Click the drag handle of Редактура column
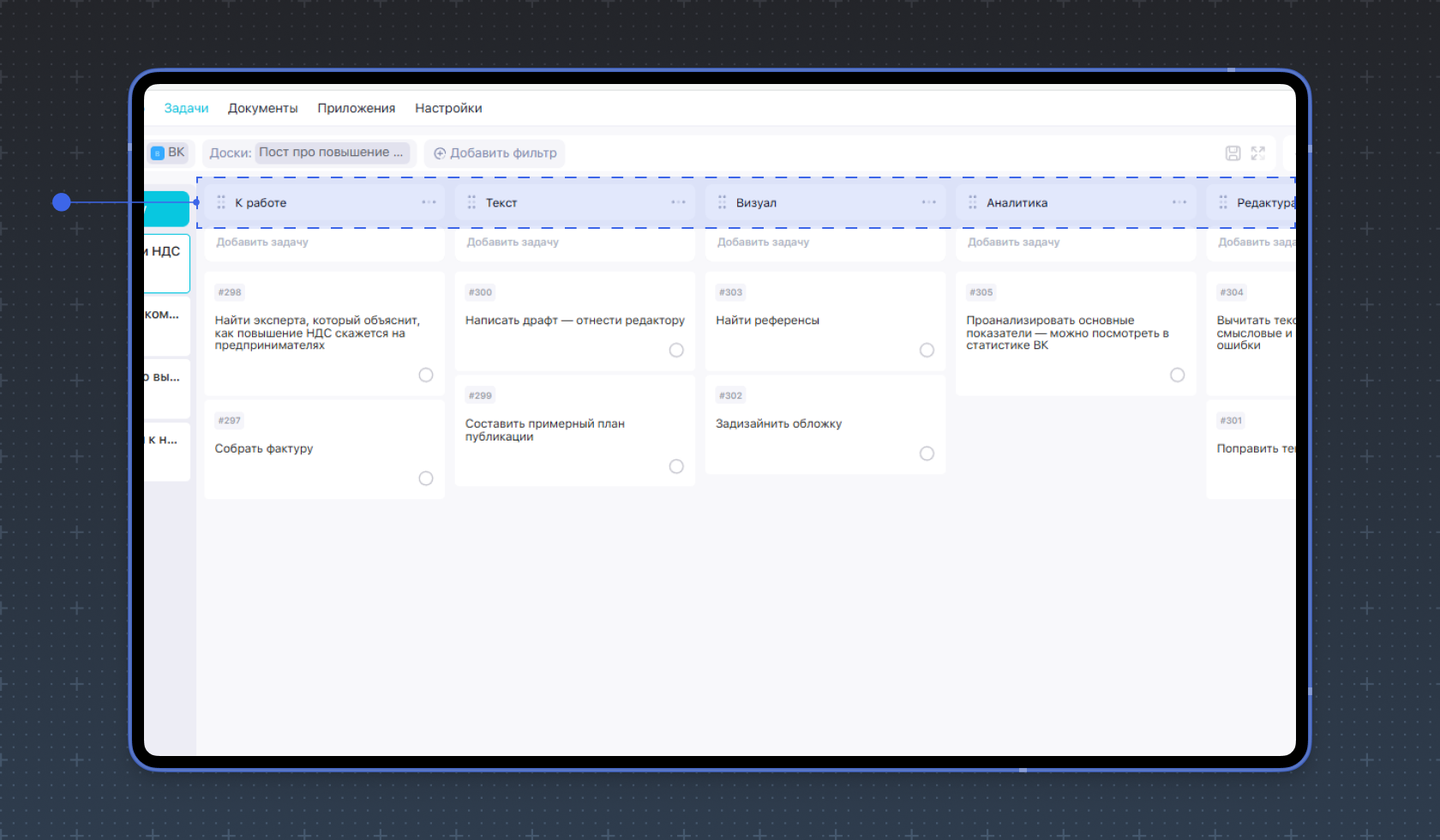Screen dimensions: 1440x840 tap(1223, 202)
